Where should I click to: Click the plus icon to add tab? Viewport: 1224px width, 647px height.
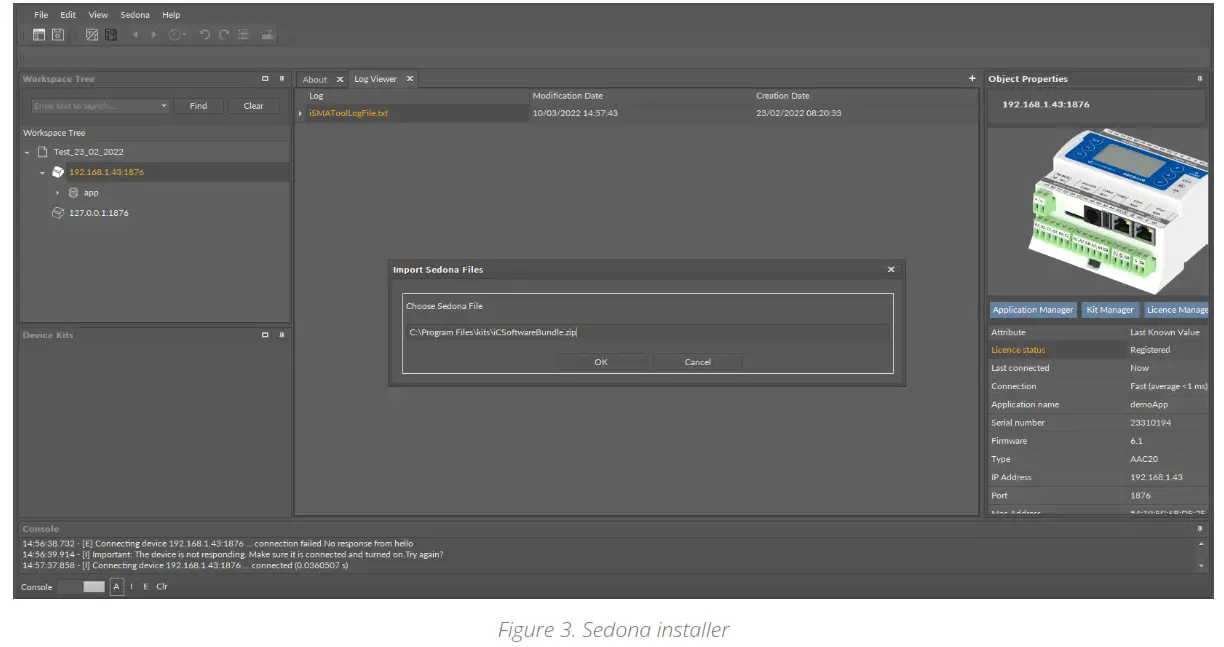972,79
